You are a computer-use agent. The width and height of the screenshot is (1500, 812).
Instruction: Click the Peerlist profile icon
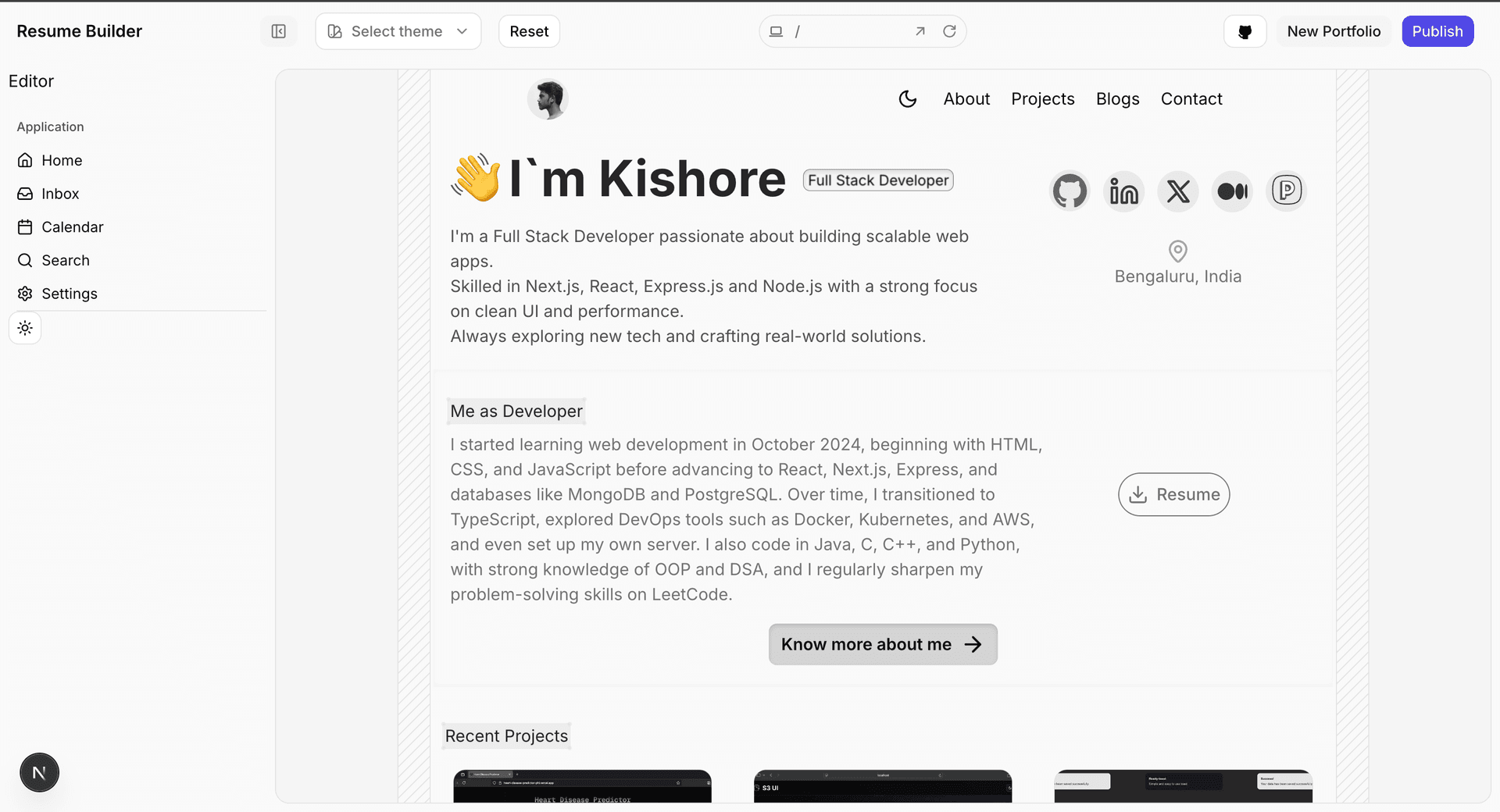click(1286, 191)
